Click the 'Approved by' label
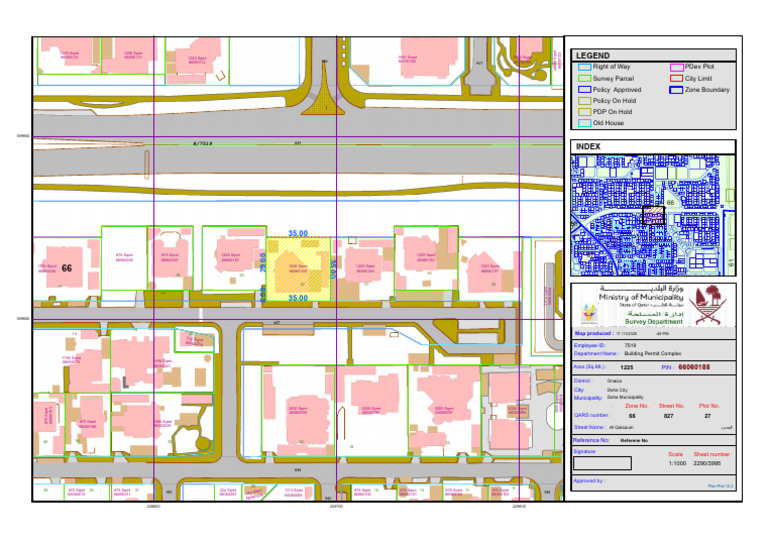Viewport: 768px width, 543px height. click(589, 481)
